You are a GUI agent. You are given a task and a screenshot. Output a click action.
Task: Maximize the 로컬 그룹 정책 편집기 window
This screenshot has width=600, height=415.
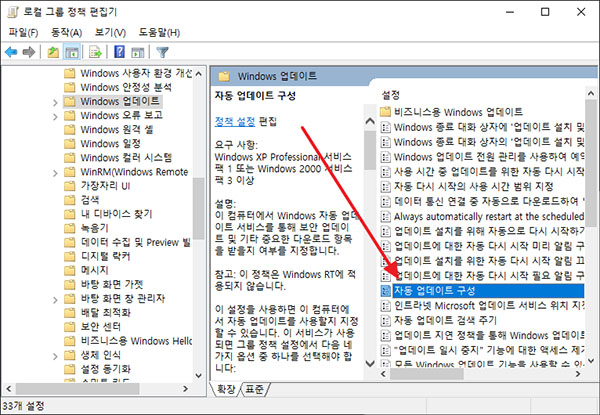pyautogui.click(x=545, y=12)
